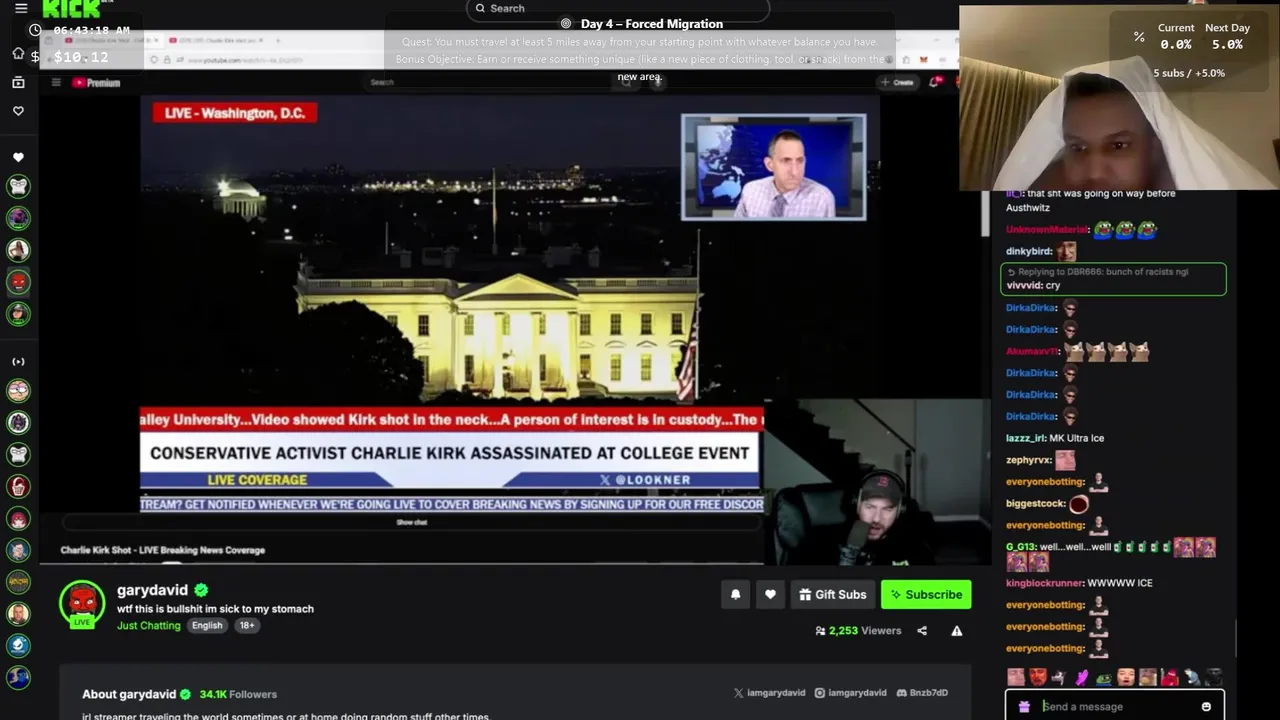
Task: Toggle the heart follow button beside Gift Subs
Action: point(770,594)
